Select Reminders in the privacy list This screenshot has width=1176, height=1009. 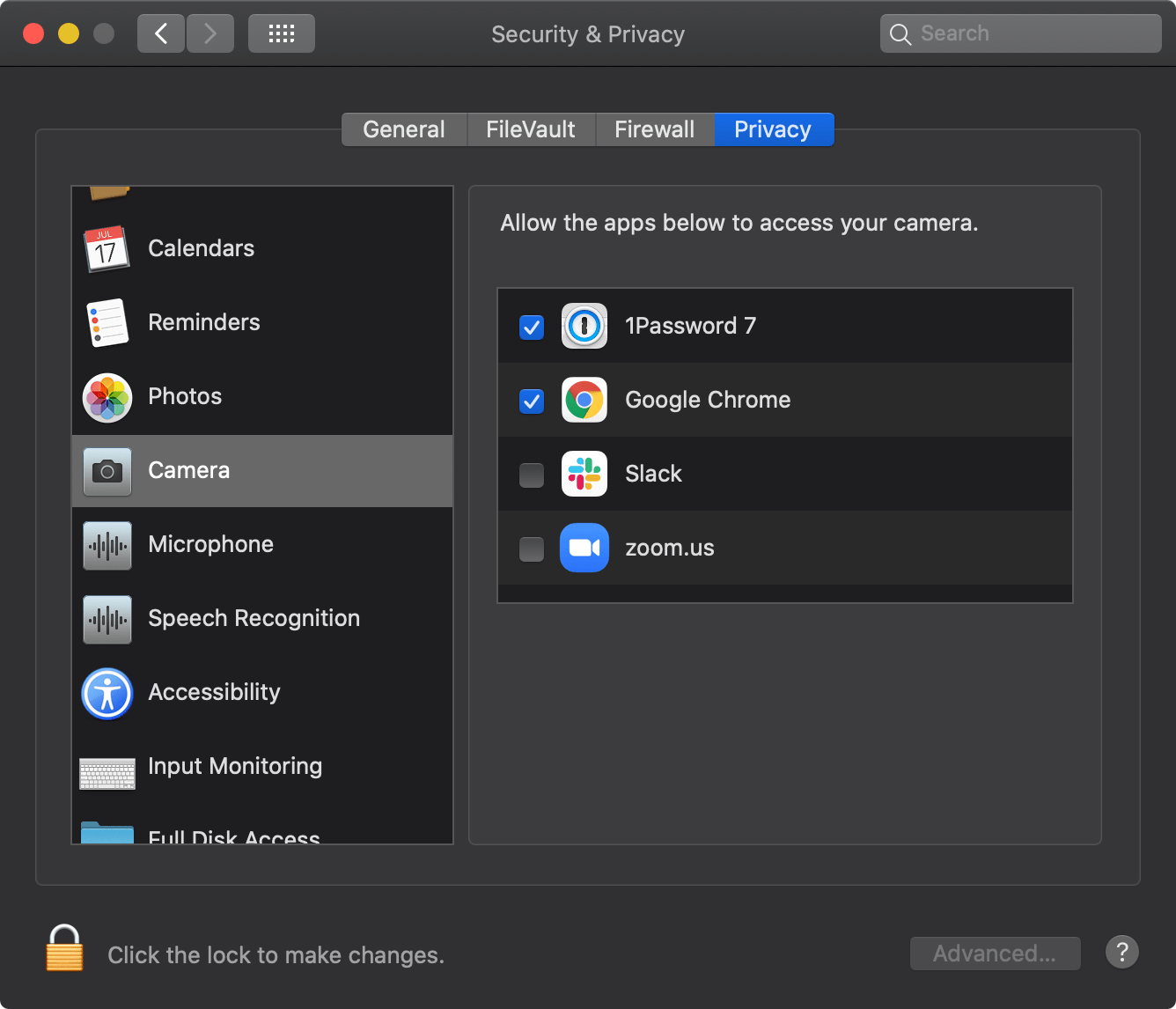pos(262,322)
